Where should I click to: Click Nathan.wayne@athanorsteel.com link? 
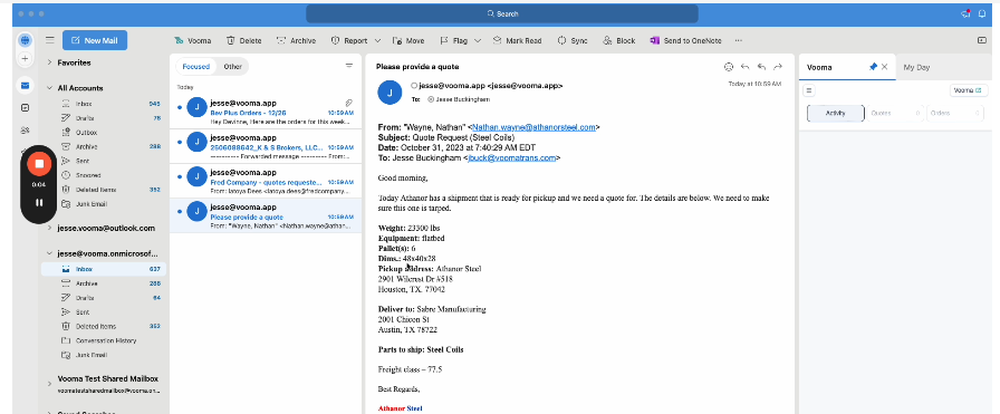(x=533, y=127)
